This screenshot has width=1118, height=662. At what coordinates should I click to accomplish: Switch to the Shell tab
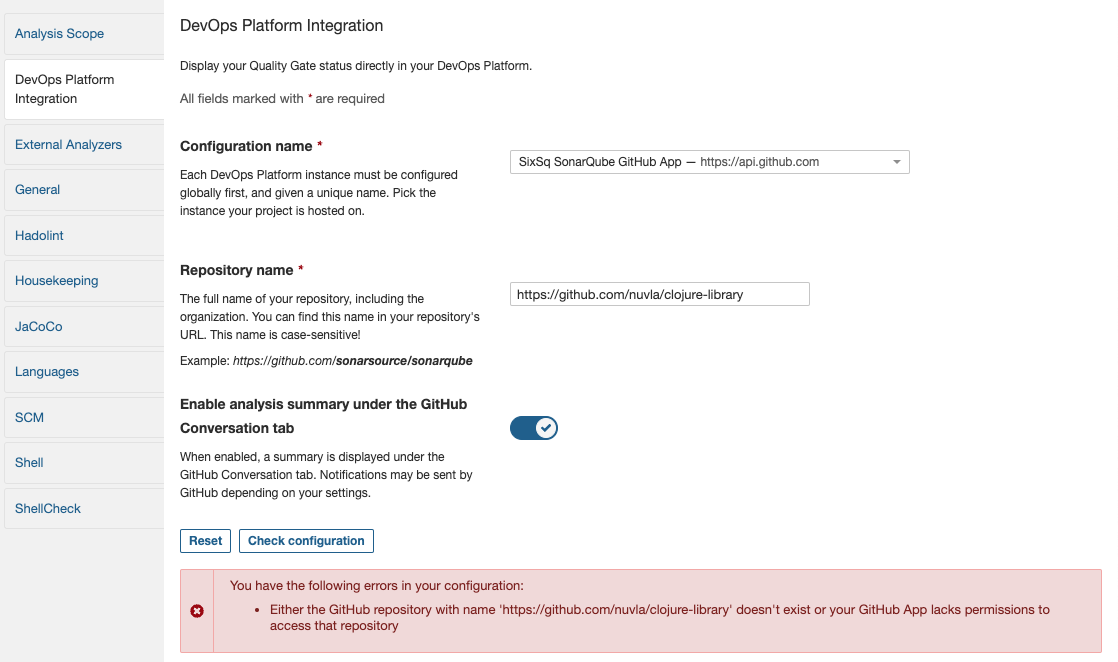pos(29,463)
